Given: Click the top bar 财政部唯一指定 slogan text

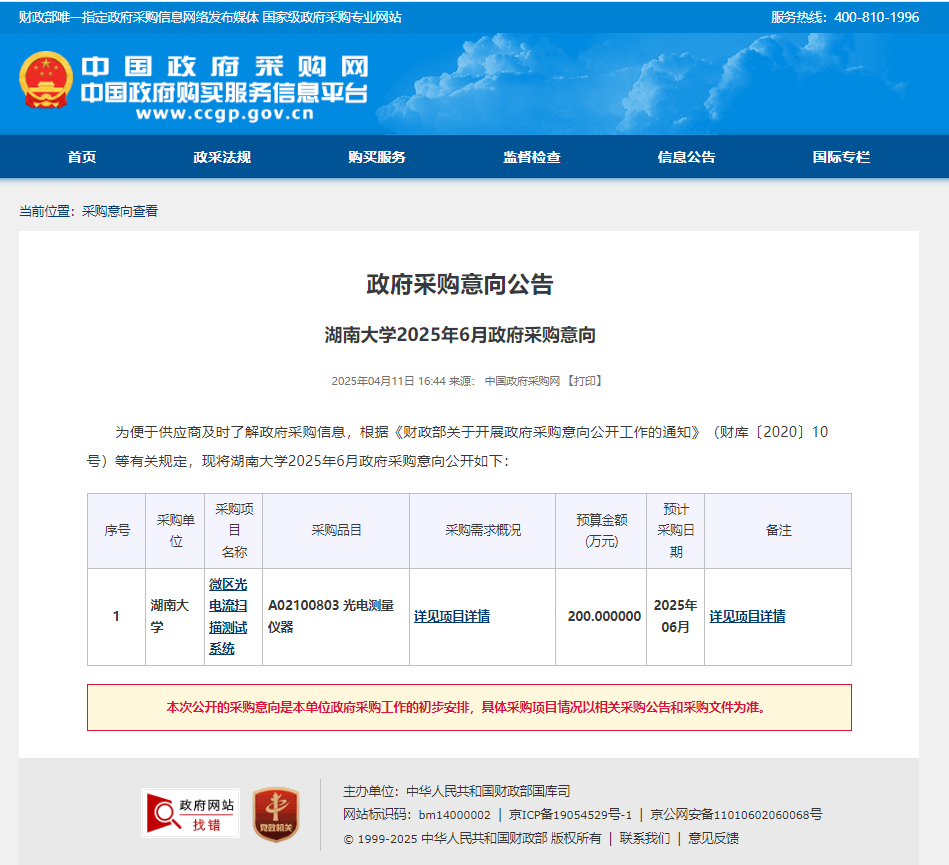Looking at the screenshot, I should [x=210, y=17].
